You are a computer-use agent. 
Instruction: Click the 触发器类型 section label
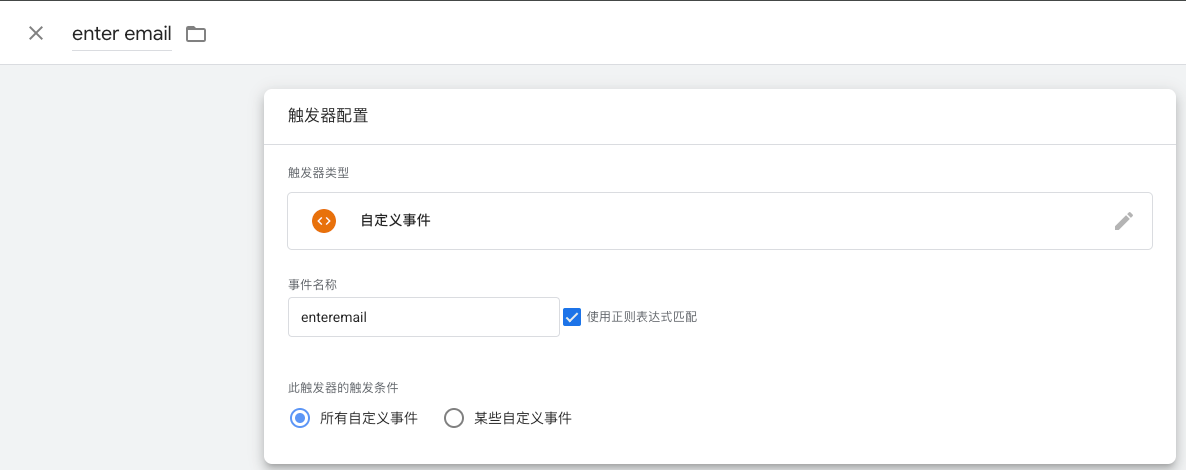pyautogui.click(x=317, y=173)
